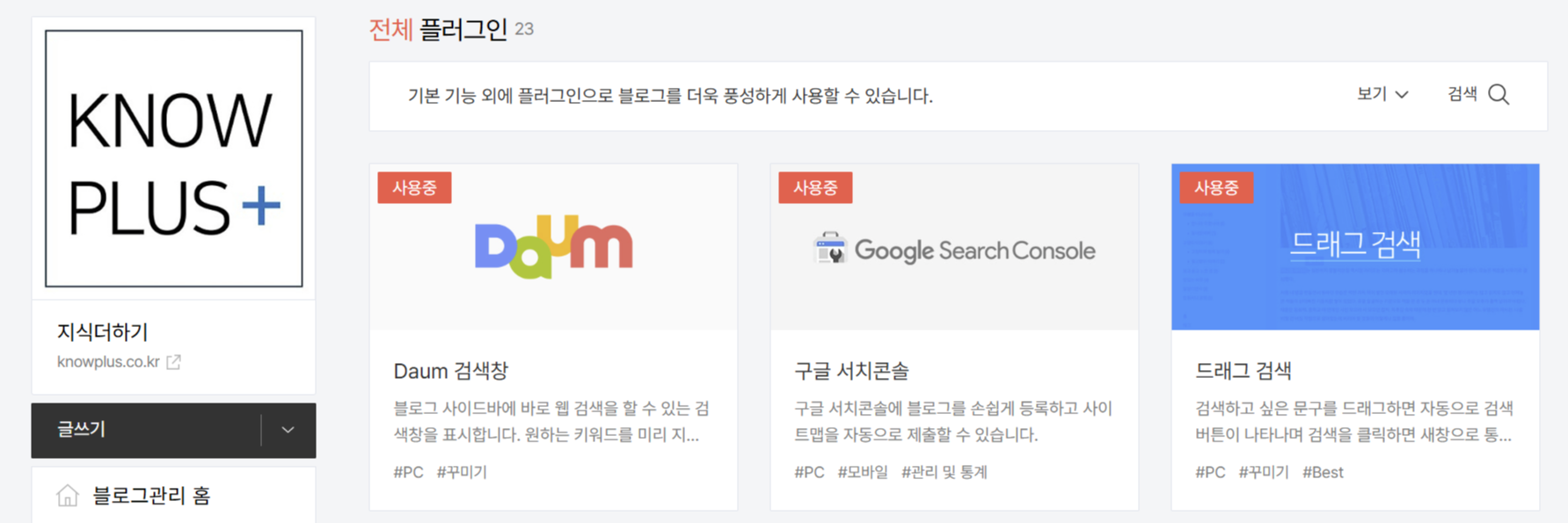The image size is (1568, 523).
Task: Open the Google Search Console plugin thumbnail
Action: [x=954, y=247]
